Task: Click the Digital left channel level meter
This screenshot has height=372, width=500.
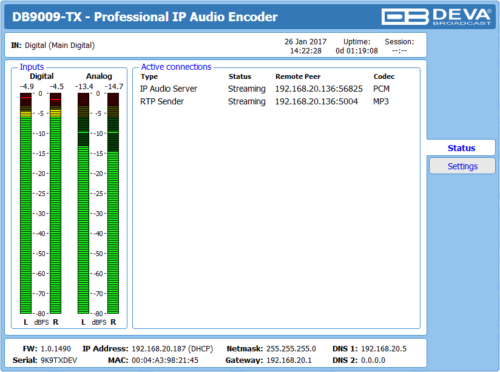Action: (x=26, y=203)
